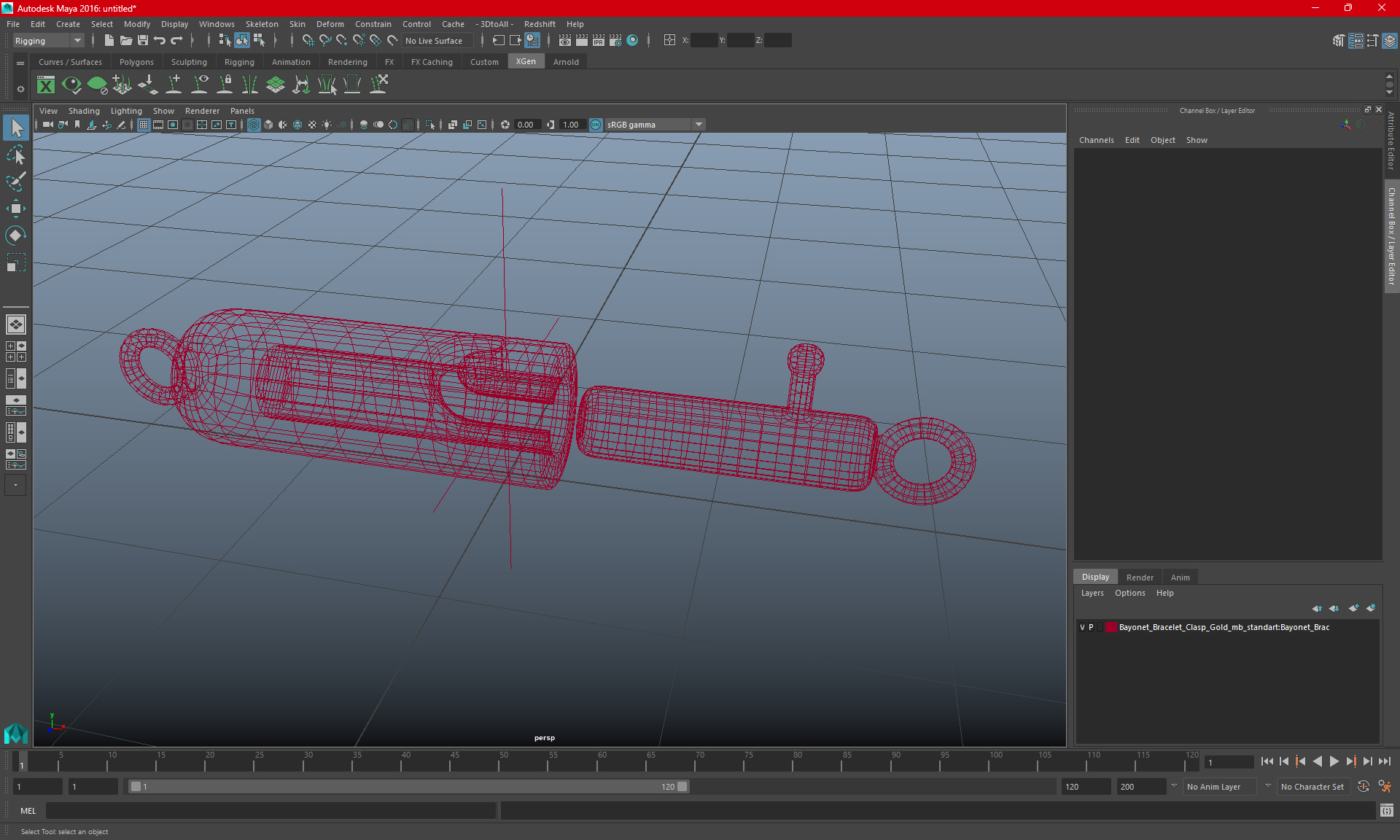Click the Bayonet layer red color swatch

(x=1111, y=627)
